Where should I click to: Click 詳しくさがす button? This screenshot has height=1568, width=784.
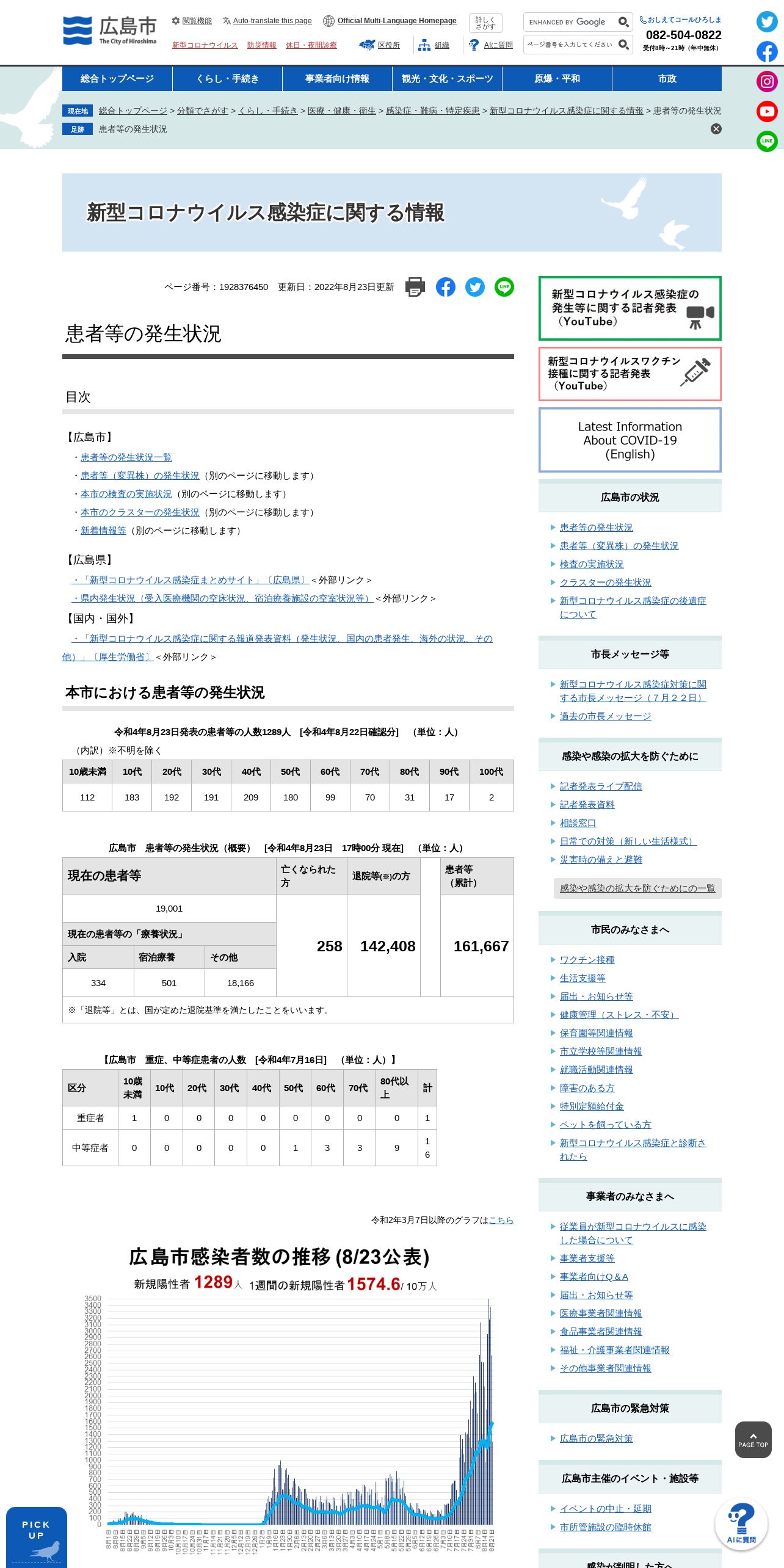[485, 23]
